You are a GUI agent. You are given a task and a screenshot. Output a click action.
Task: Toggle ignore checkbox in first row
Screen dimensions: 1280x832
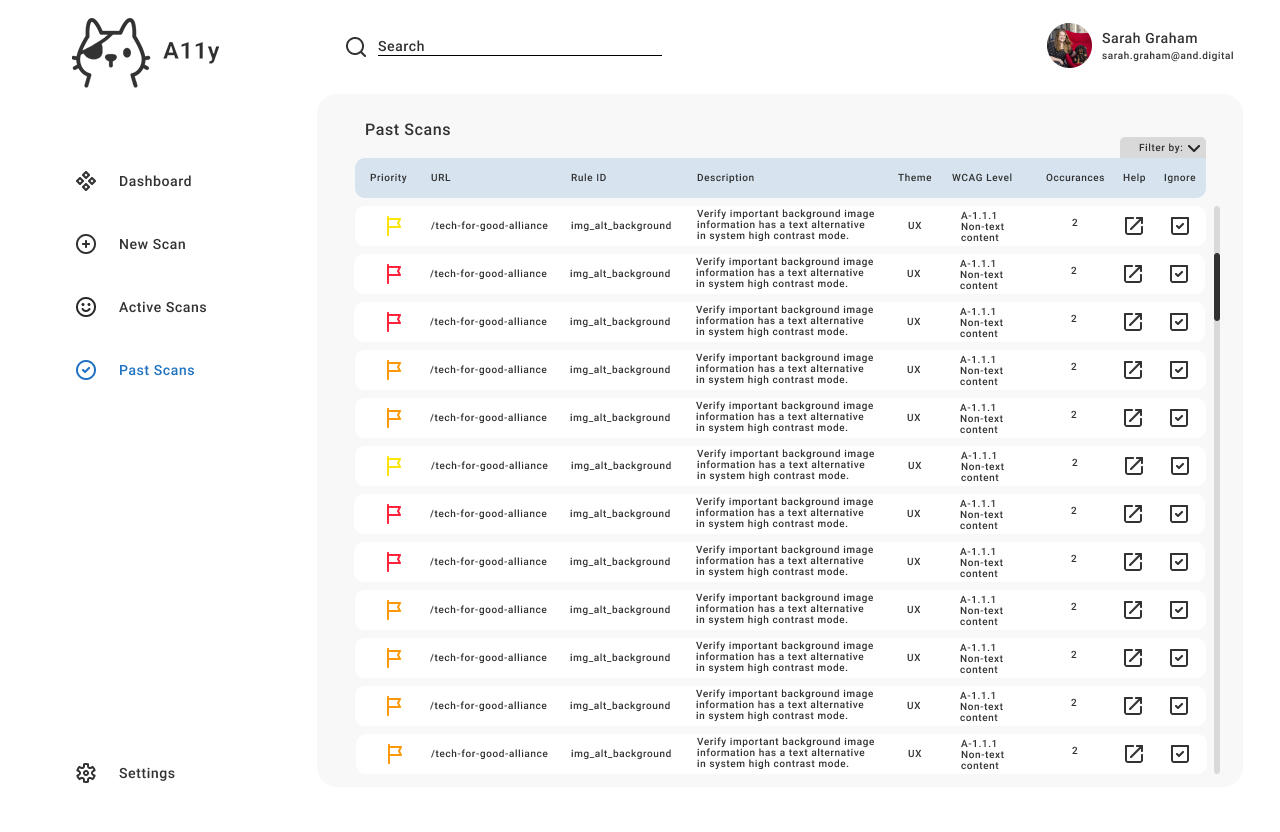pos(1180,226)
